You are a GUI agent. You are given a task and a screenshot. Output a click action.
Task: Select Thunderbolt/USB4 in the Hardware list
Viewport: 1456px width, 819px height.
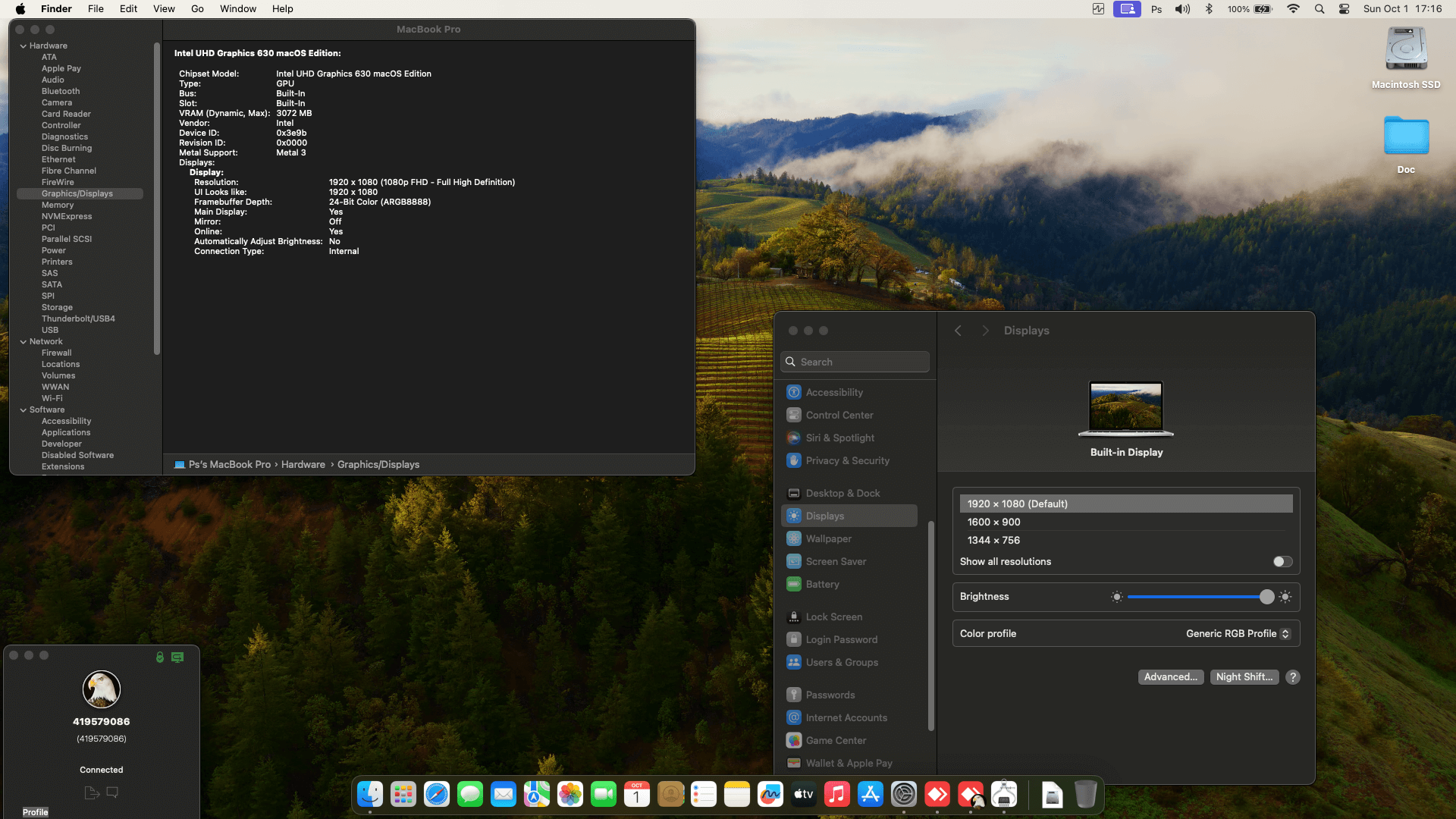click(80, 318)
